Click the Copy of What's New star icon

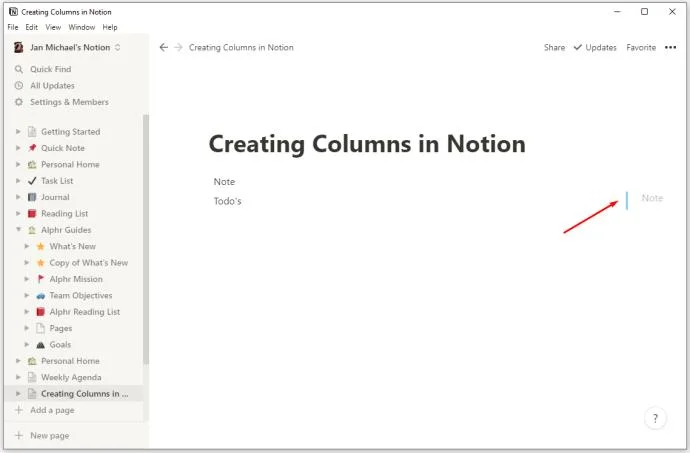pyautogui.click(x=40, y=262)
